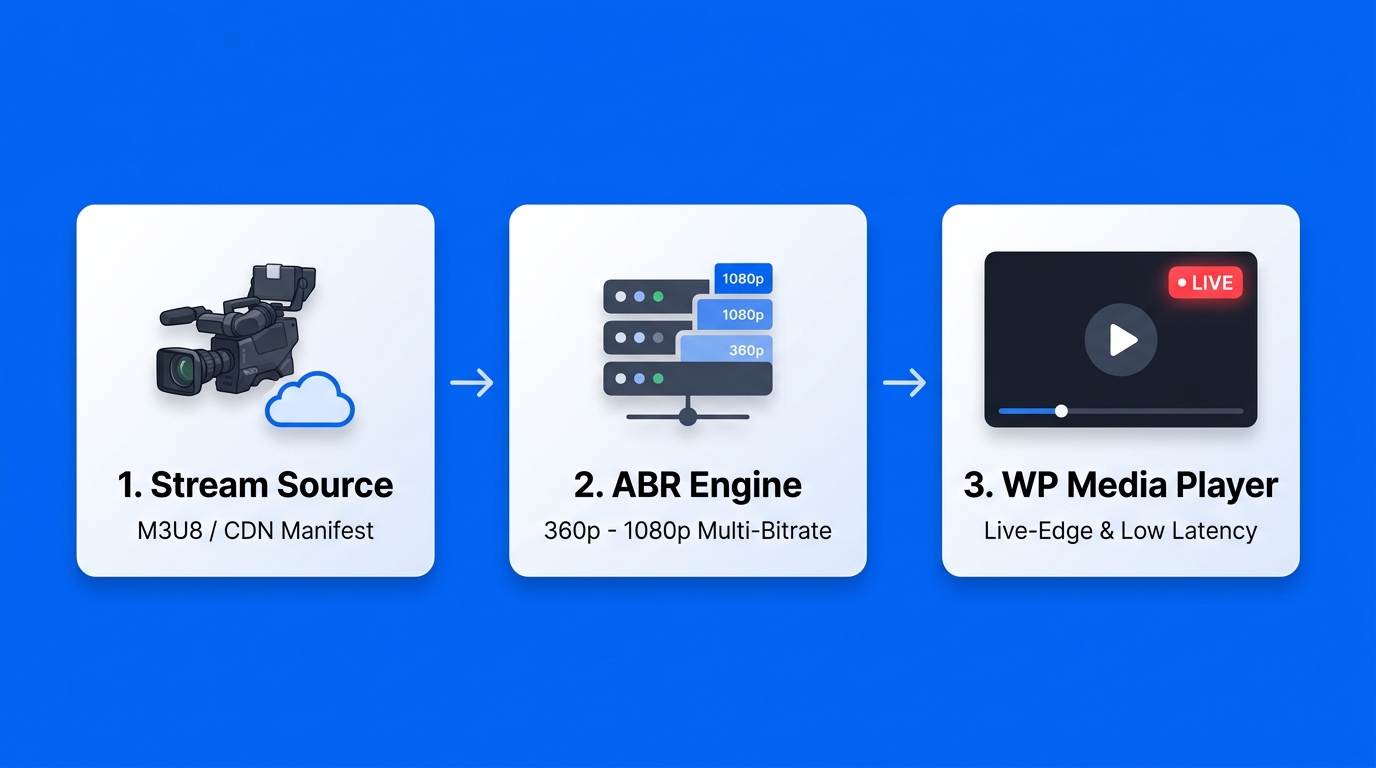Click the video camera icon
The image size is (1376, 768).
pos(237,328)
